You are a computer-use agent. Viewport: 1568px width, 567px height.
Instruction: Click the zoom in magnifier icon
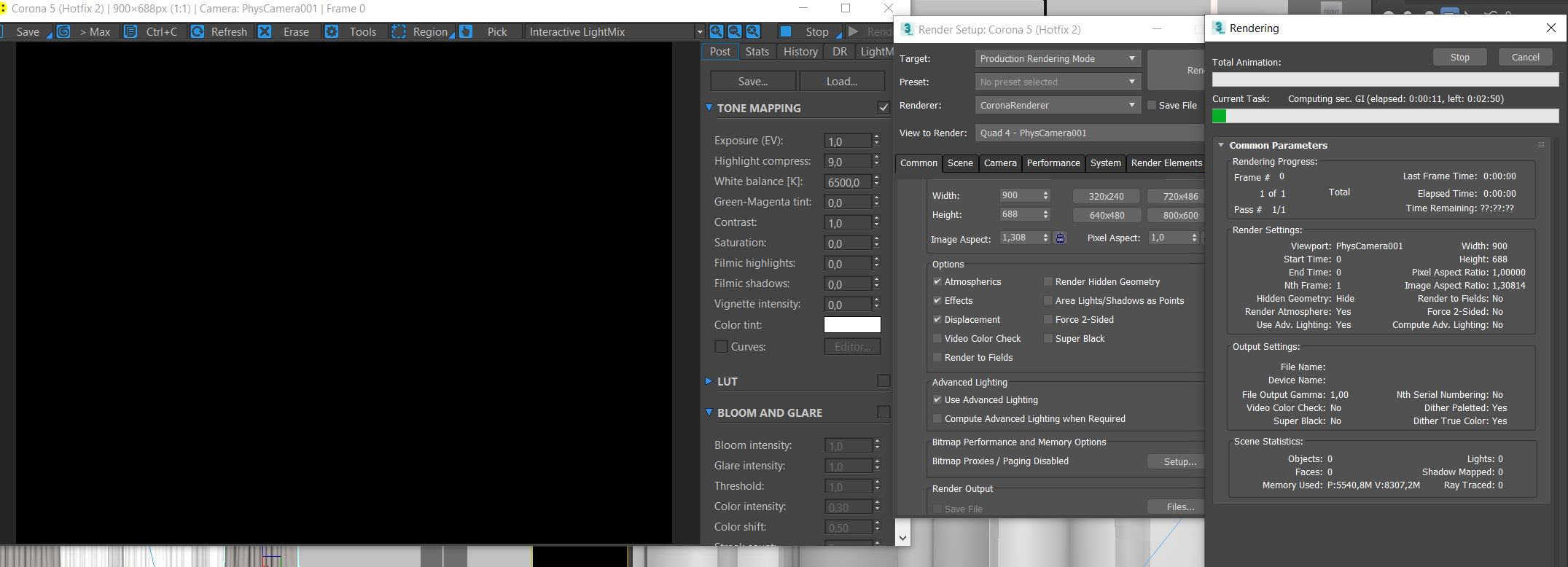[717, 31]
